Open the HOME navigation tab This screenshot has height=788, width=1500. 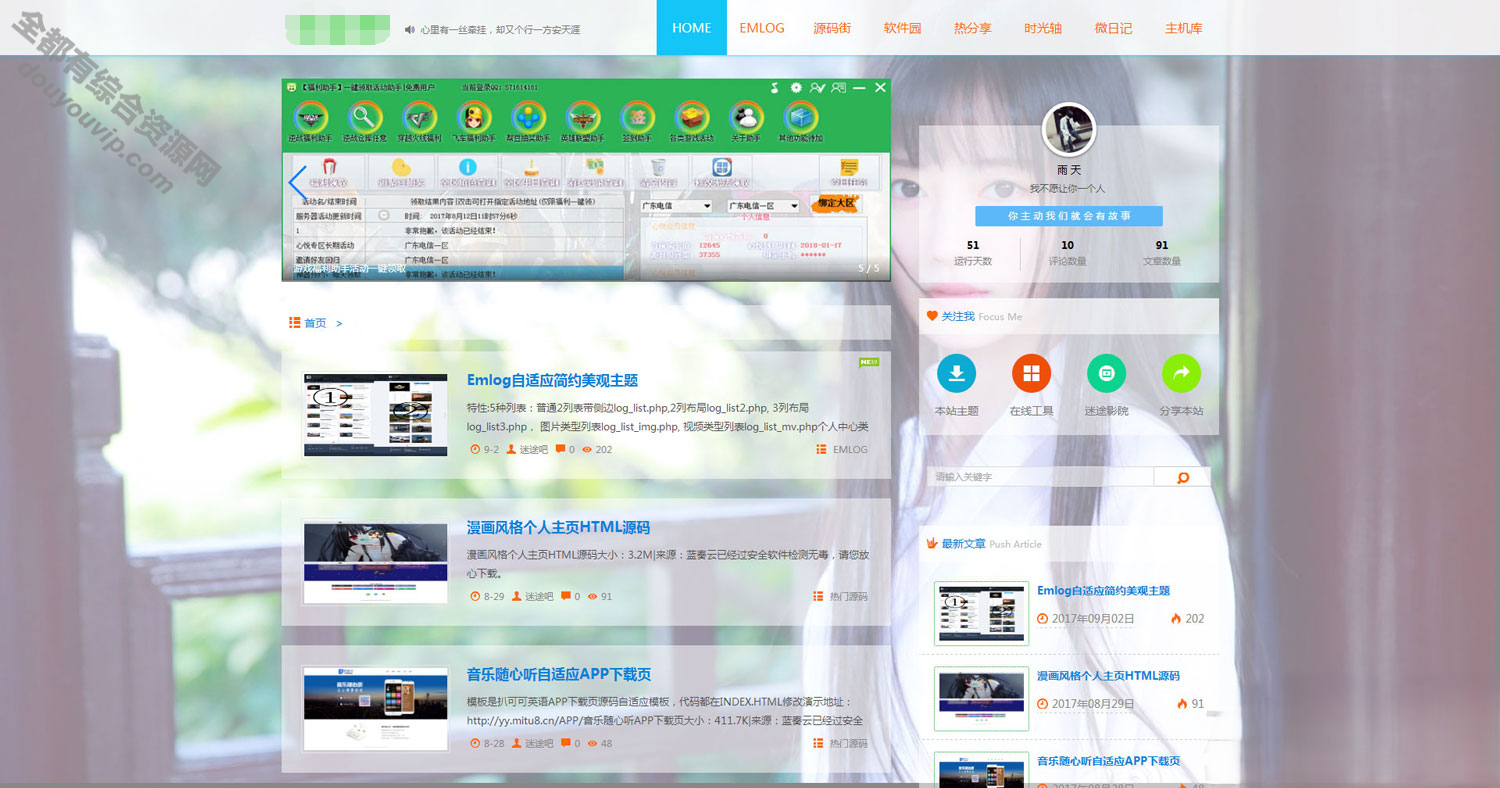pos(692,28)
